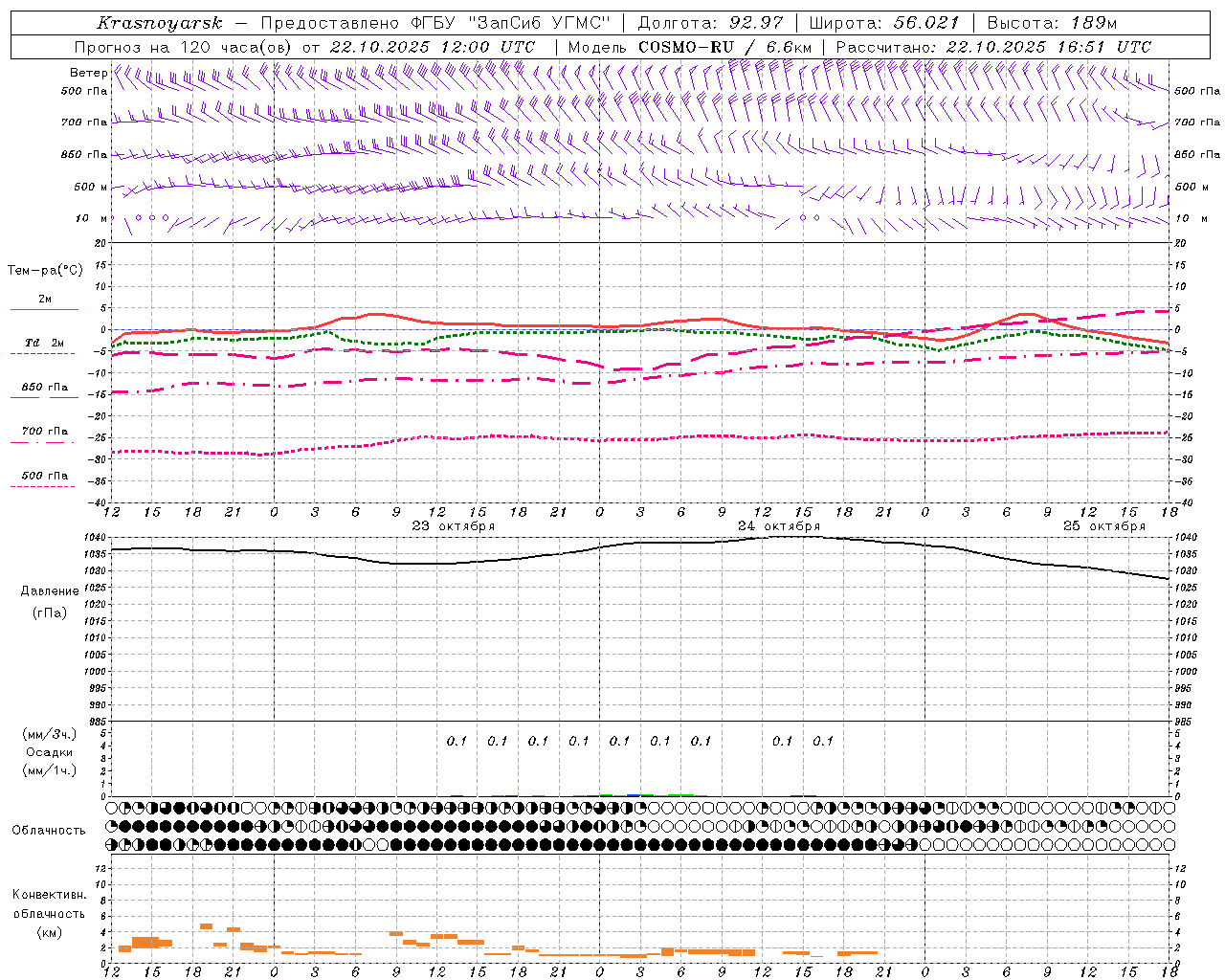Click the Давление pressure panel label
Screen dimensions: 1225x980
coord(50,591)
